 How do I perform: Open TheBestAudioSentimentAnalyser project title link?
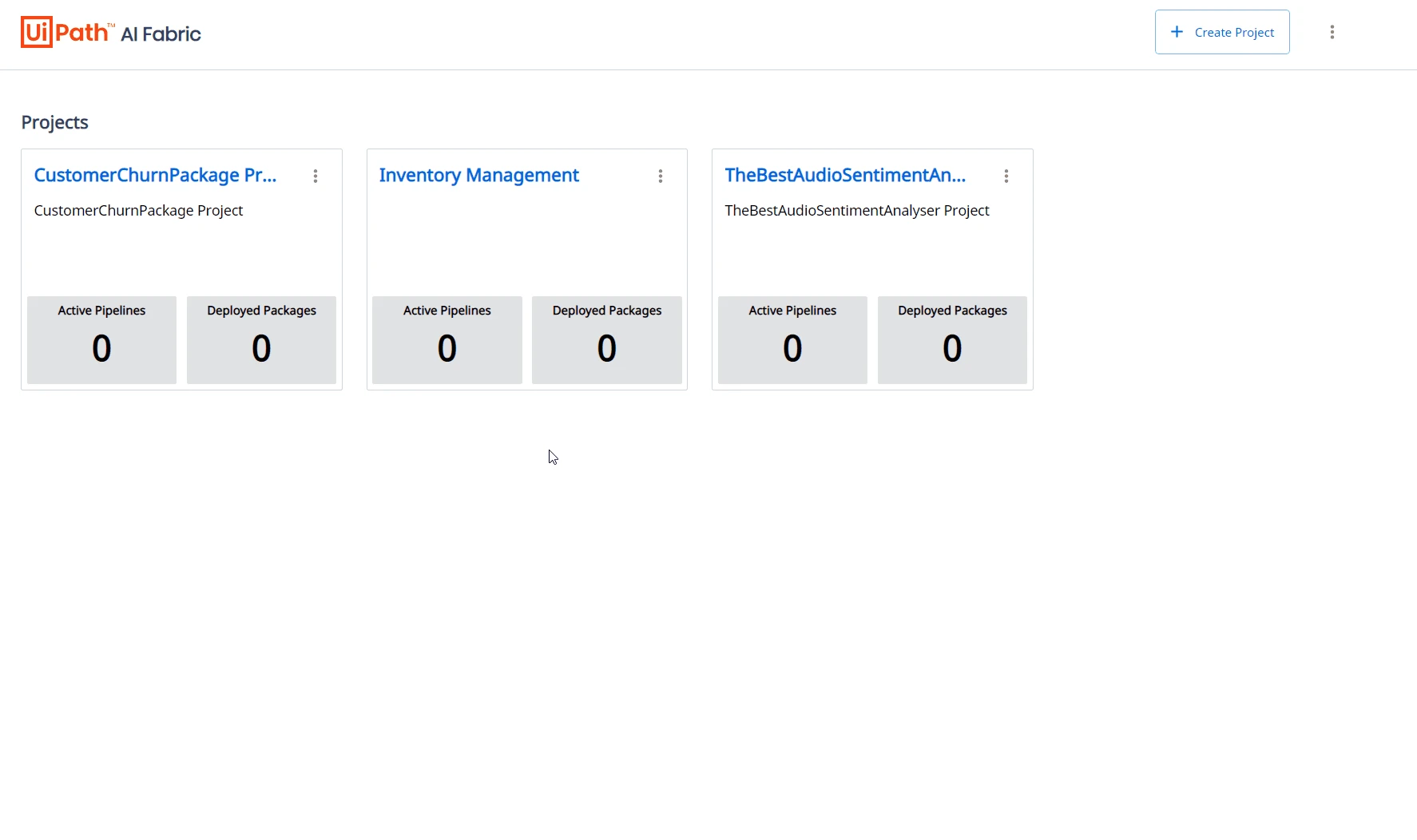tap(845, 175)
